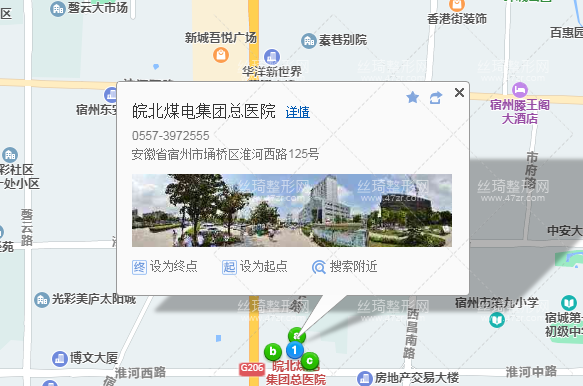Click the 秦巷别院 residential icon

pyautogui.click(x=309, y=41)
